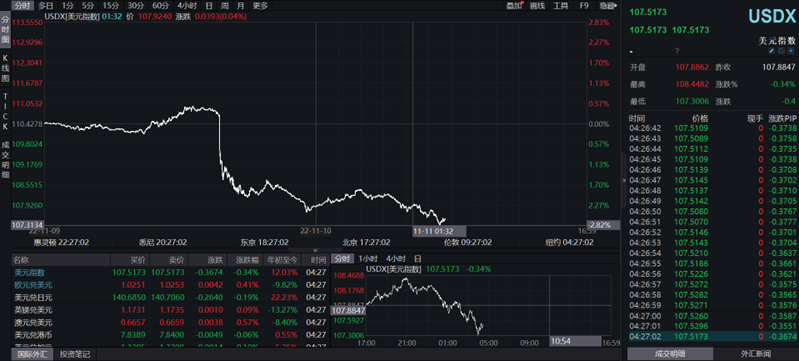Sort by 年初至今 column header
The image size is (799, 361).
click(283, 260)
